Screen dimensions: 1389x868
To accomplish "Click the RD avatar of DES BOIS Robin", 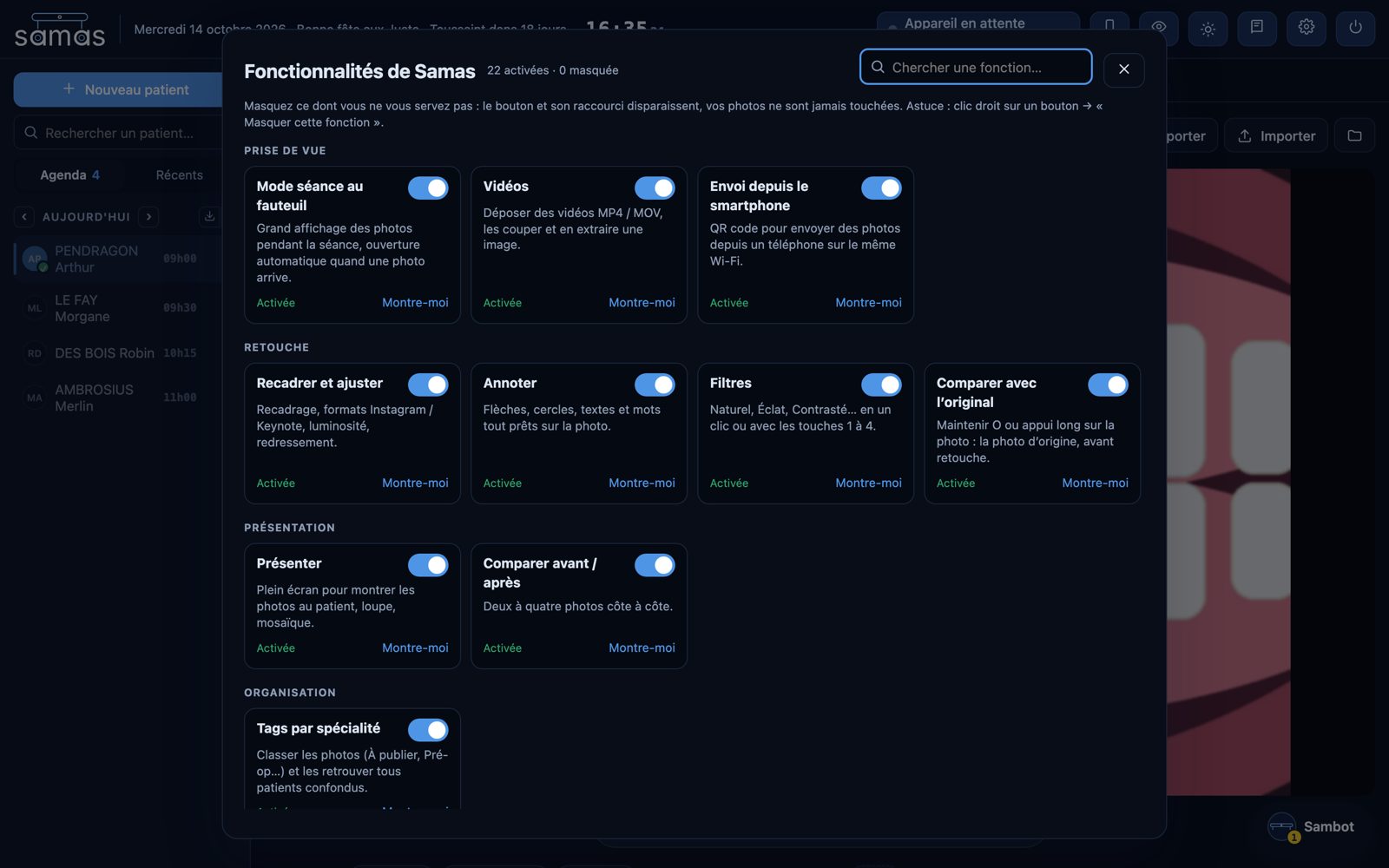I will click(35, 353).
